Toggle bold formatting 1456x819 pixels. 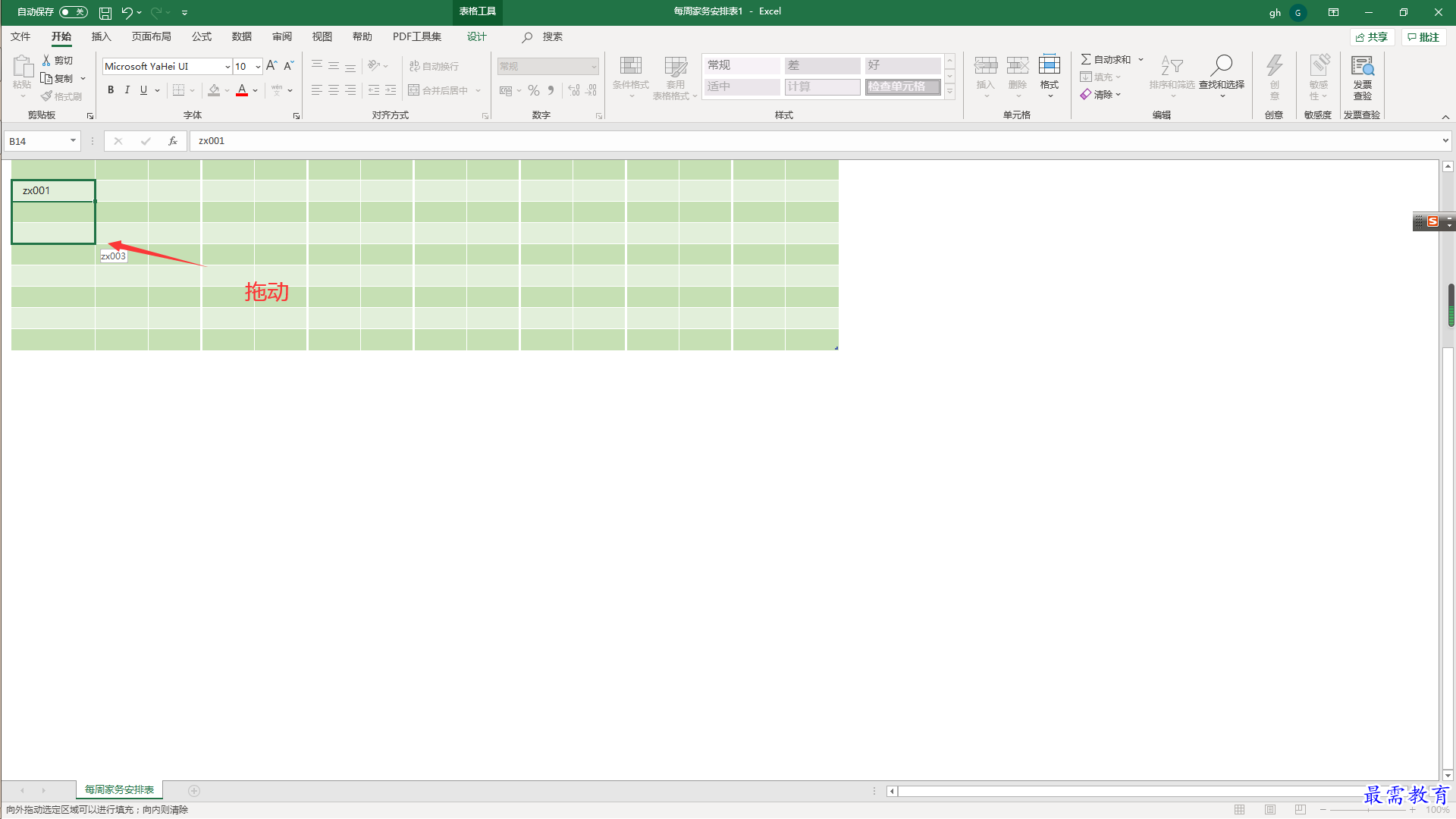(111, 90)
